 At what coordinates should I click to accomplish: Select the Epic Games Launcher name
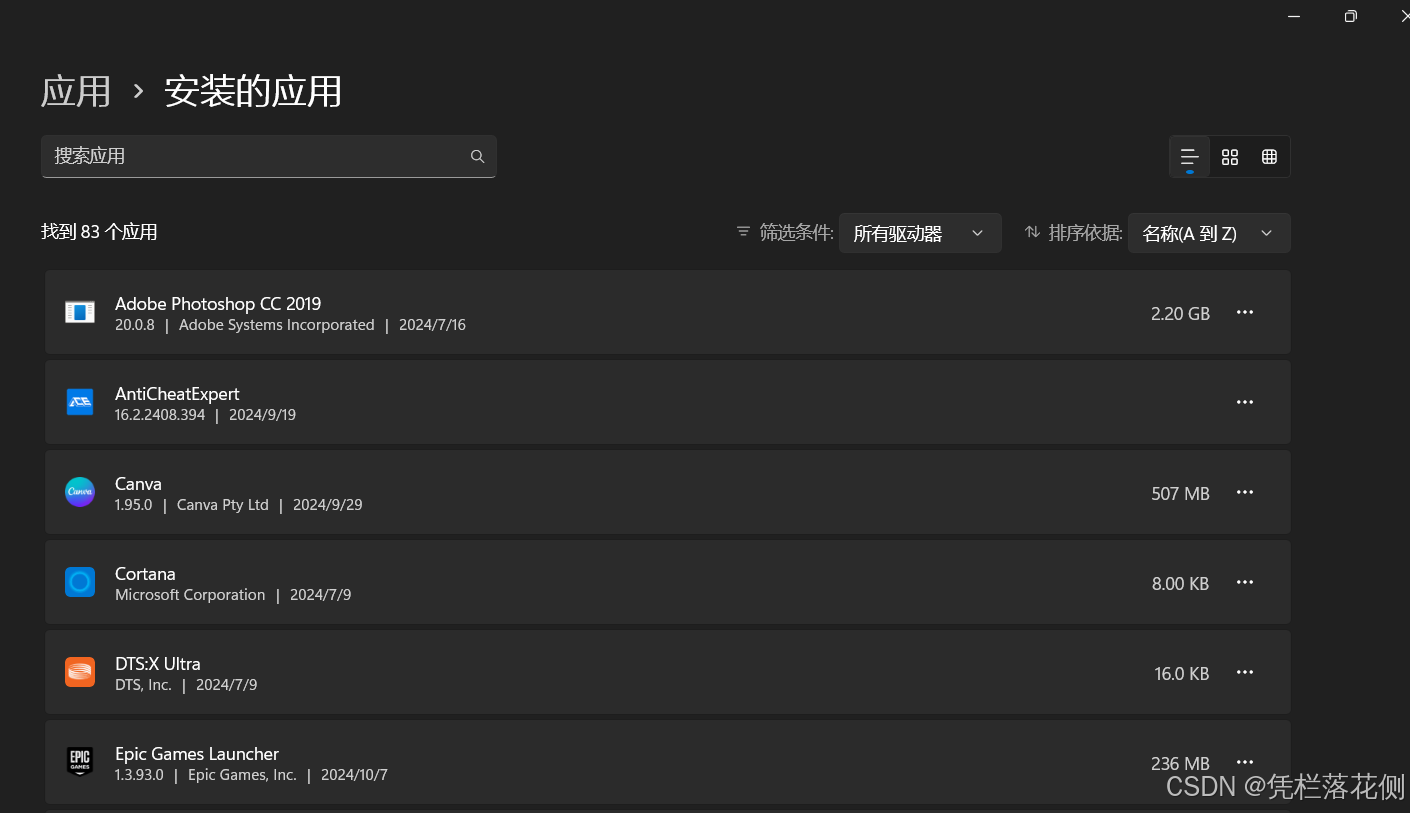[x=197, y=753]
